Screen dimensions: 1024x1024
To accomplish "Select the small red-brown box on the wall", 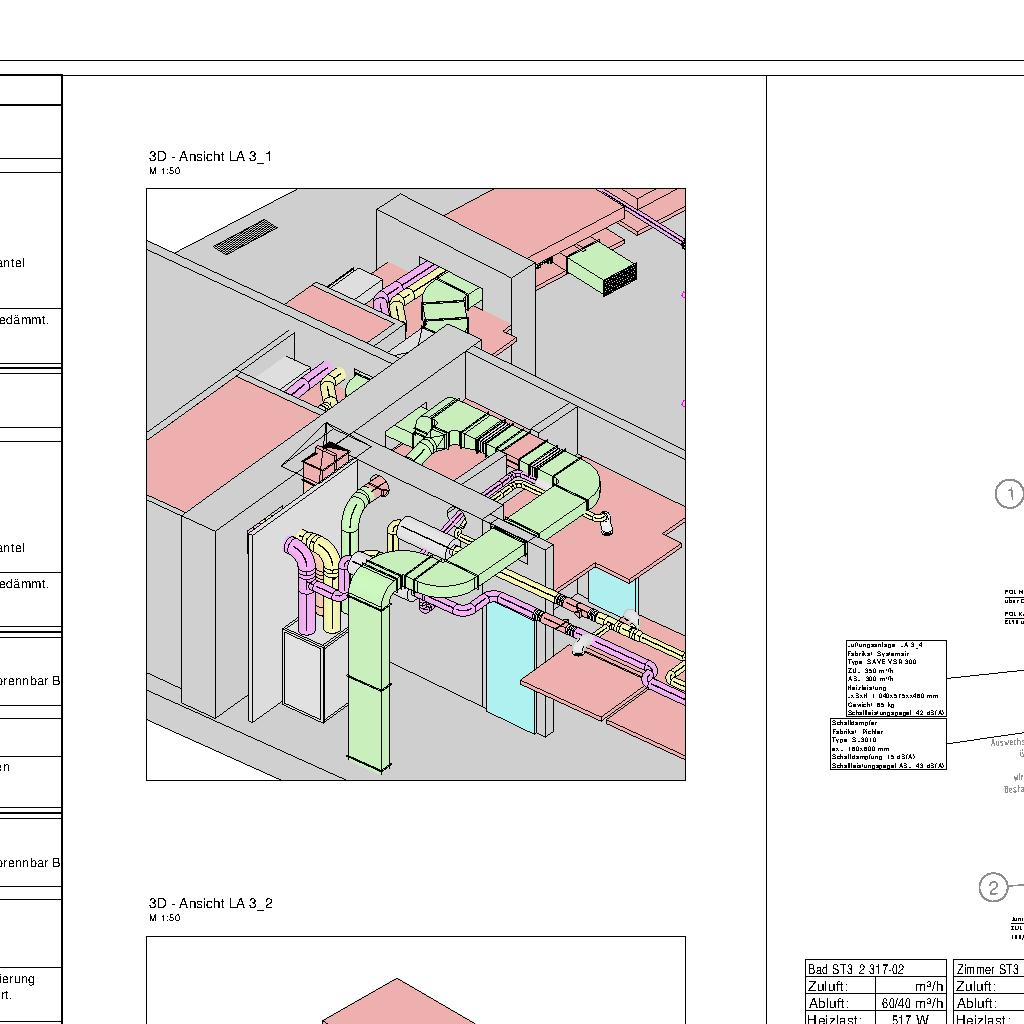I will [322, 464].
